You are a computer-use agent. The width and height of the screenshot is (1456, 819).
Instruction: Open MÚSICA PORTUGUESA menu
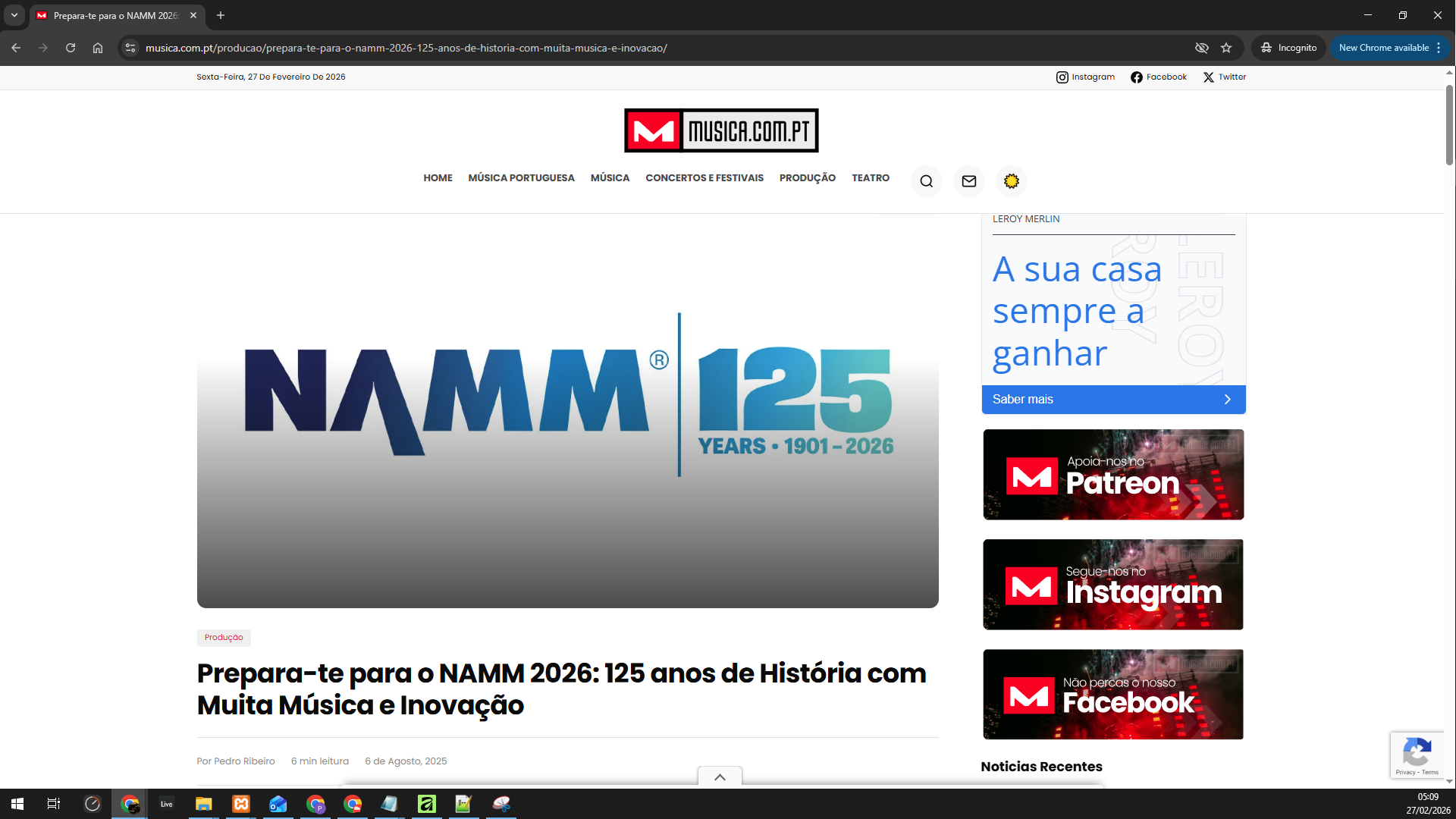tap(521, 178)
